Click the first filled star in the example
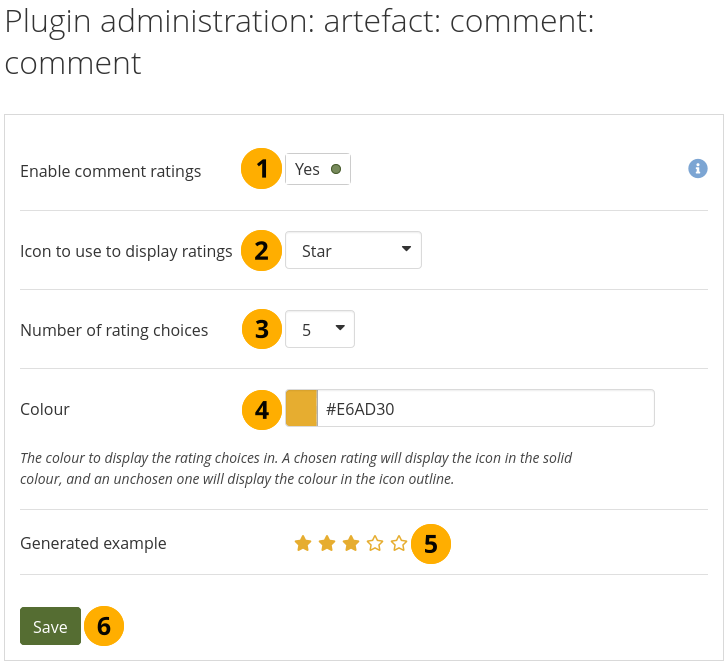Image resolution: width=727 pixels, height=664 pixels. point(303,543)
